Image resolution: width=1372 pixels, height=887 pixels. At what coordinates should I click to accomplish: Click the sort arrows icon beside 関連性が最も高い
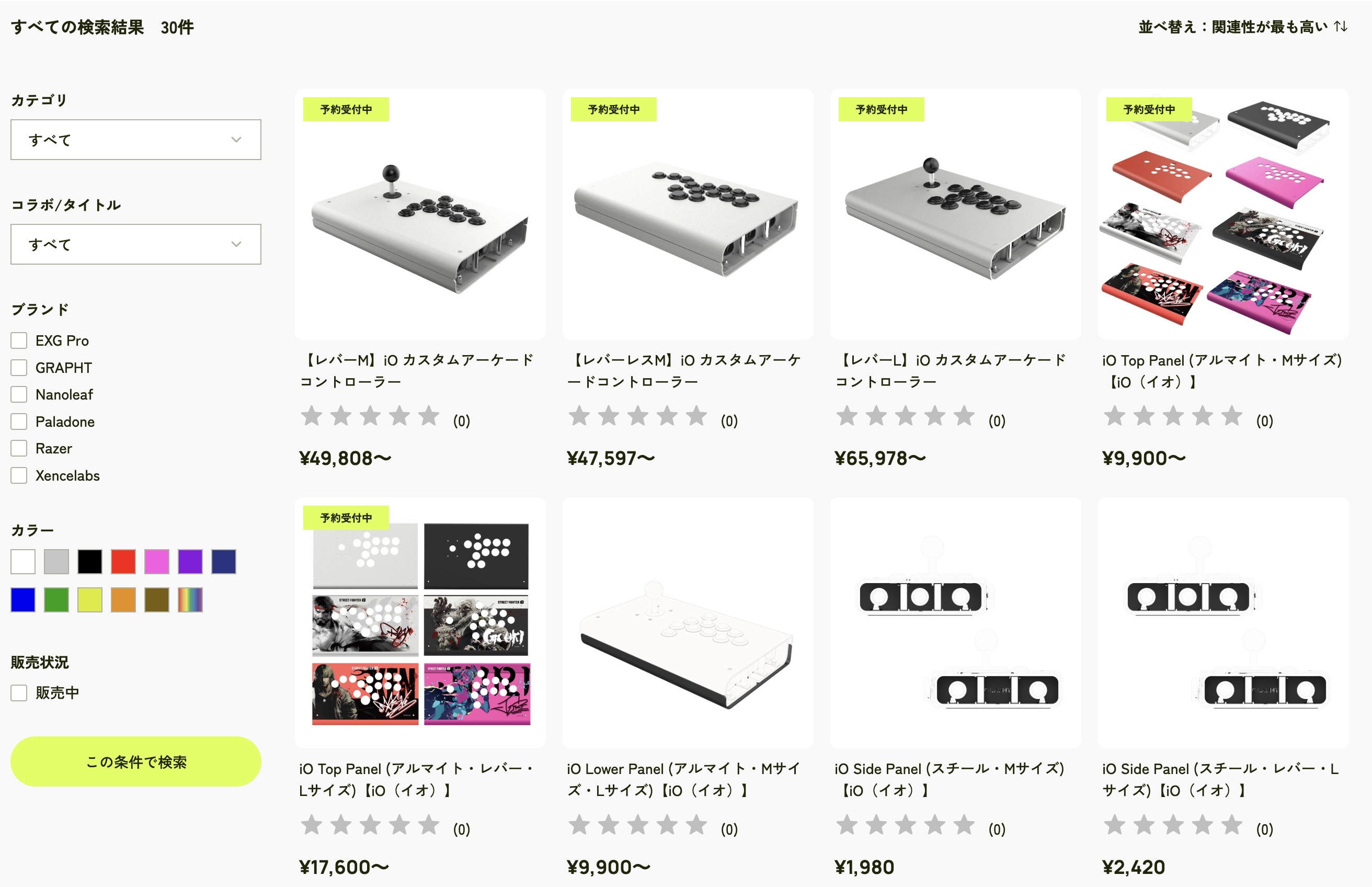(x=1341, y=27)
